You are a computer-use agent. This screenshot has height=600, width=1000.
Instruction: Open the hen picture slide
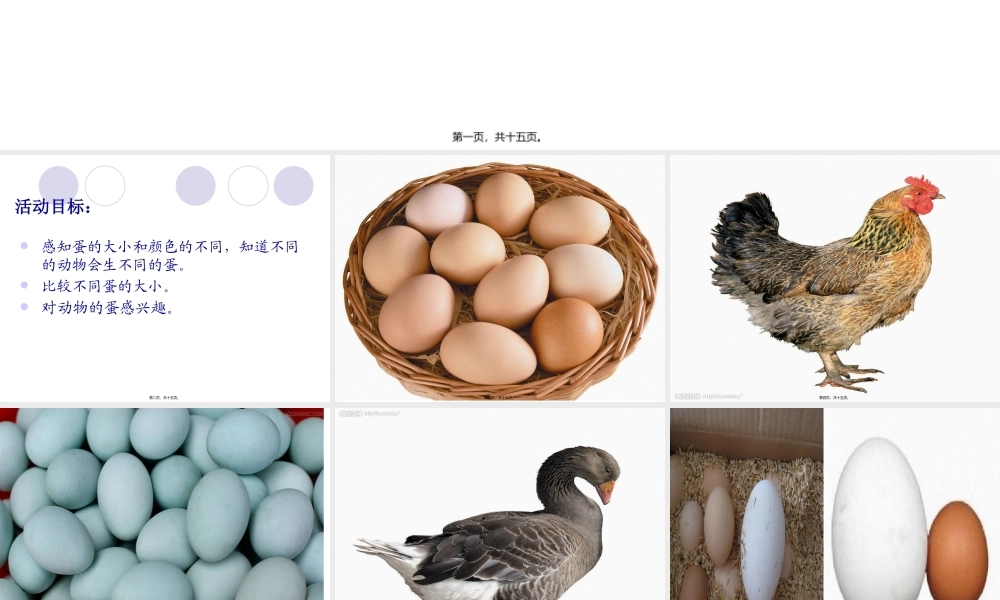click(835, 278)
